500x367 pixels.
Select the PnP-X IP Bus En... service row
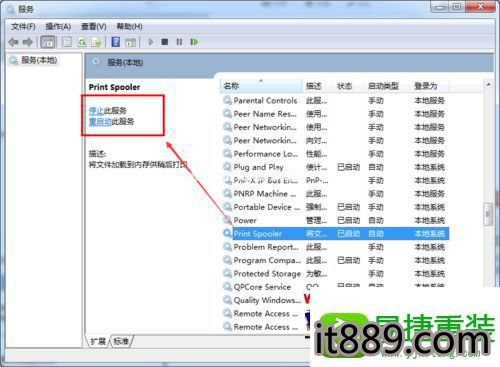point(335,180)
